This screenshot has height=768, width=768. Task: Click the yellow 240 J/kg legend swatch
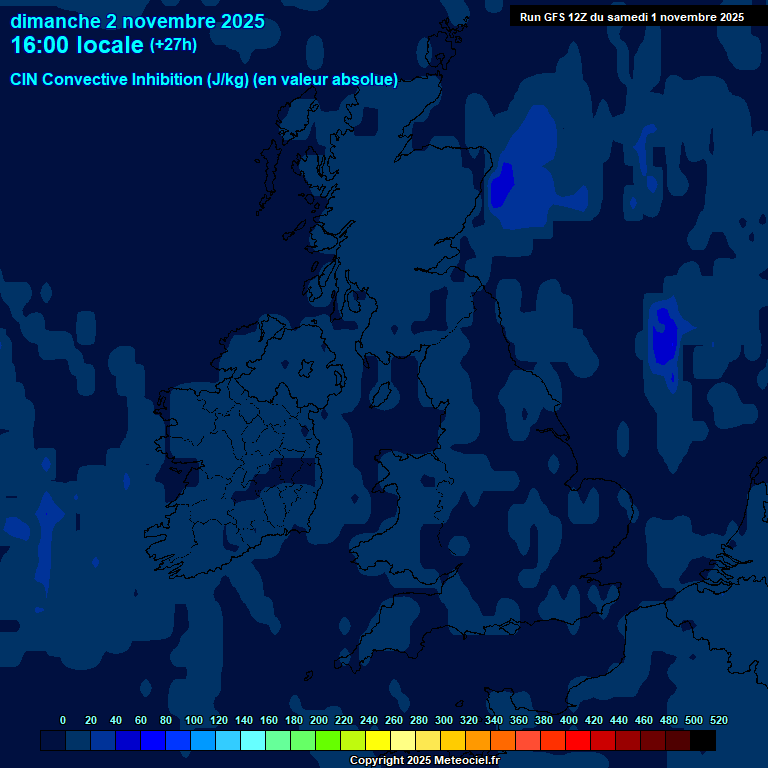coord(378,740)
